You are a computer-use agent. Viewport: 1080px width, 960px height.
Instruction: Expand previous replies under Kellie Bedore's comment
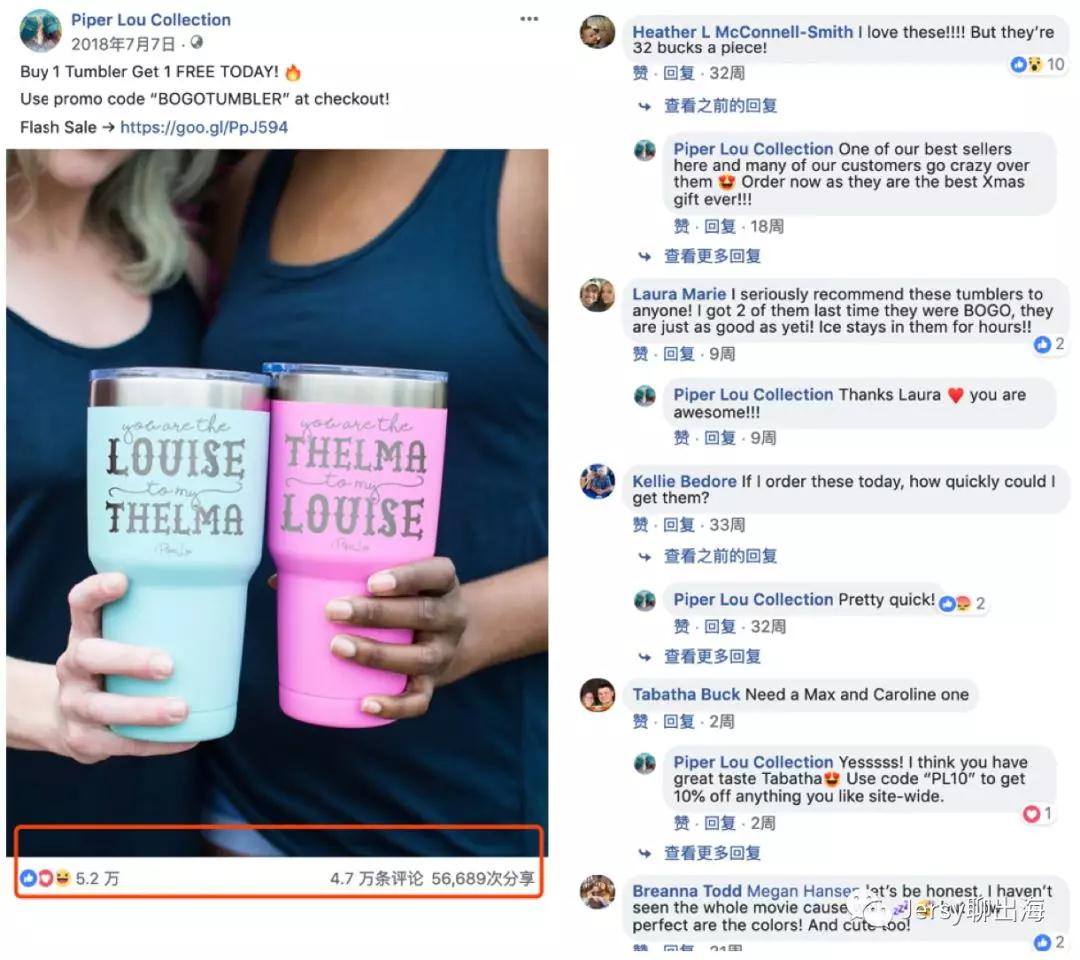[x=720, y=556]
